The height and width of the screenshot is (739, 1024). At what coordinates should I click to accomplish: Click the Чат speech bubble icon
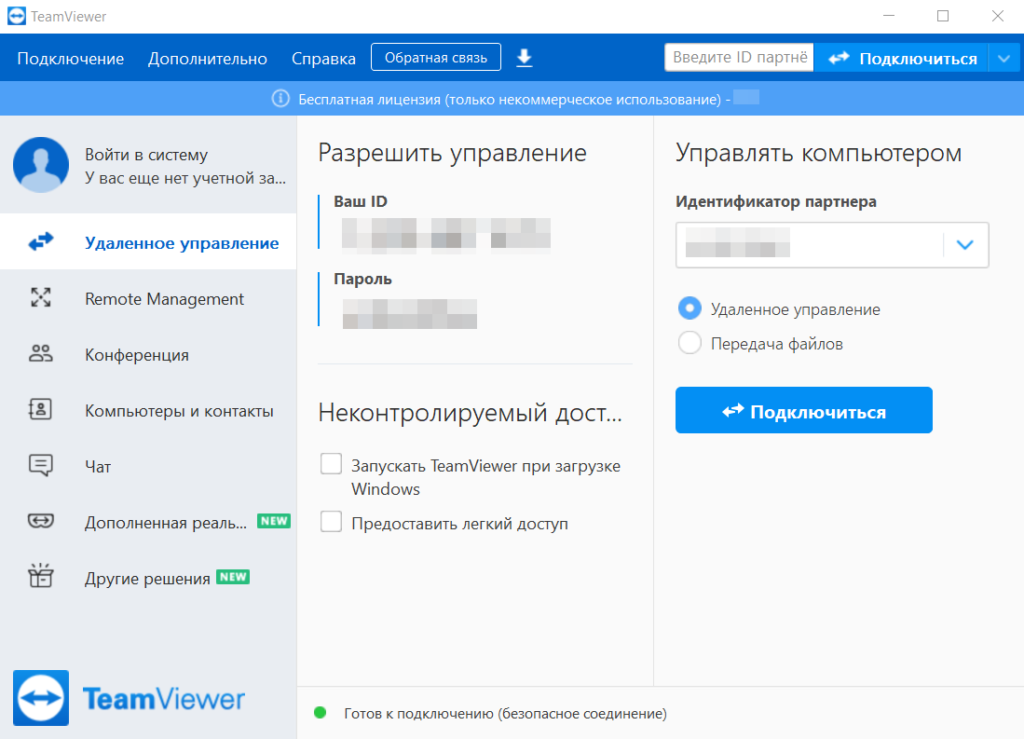[x=40, y=465]
